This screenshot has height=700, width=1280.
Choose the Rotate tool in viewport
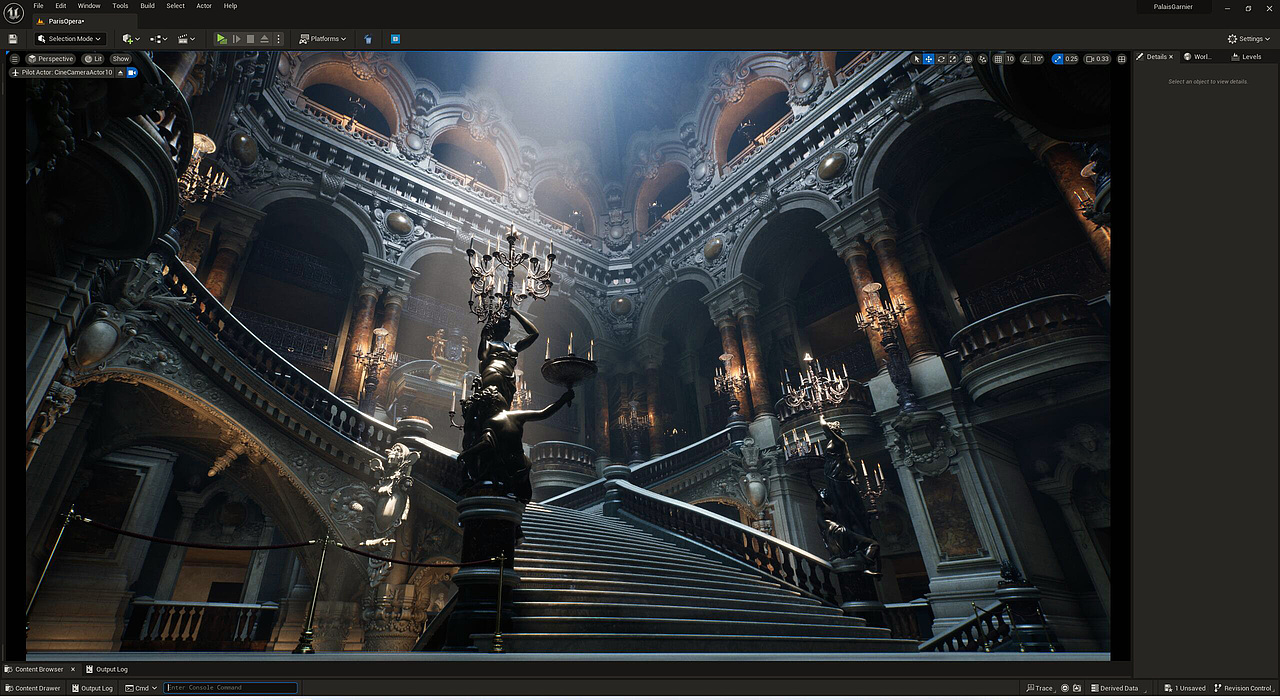click(941, 59)
